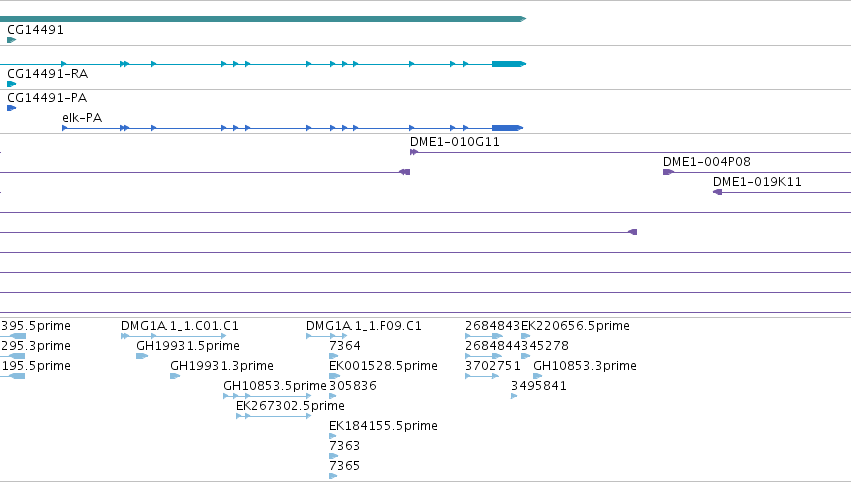The image size is (851, 482).
Task: Open the DMG1A.1_1.C01.C1 EST label
Action: 180,326
